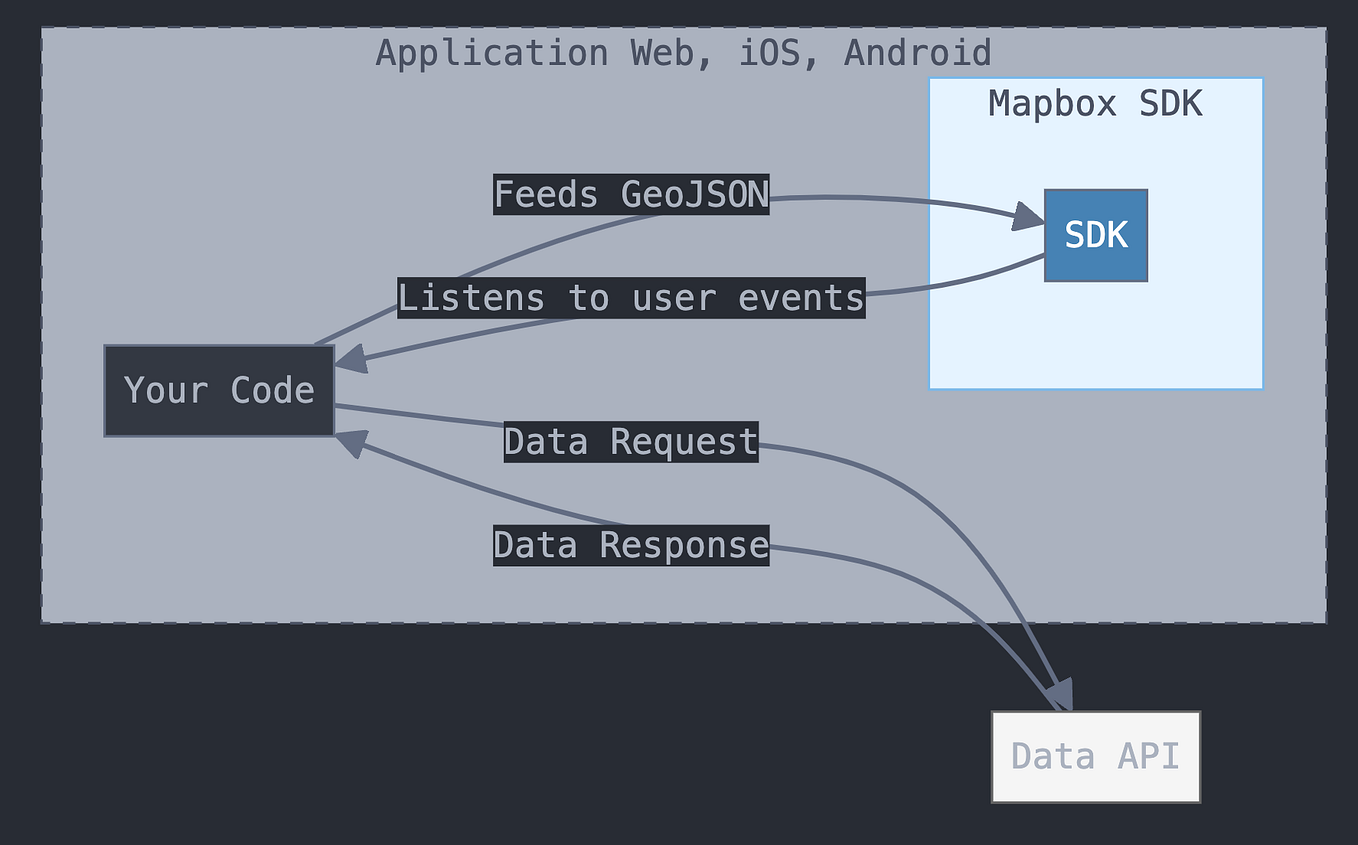Click the Data Request arrowhead near Data API
This screenshot has width=1358, height=845.
point(1060,695)
